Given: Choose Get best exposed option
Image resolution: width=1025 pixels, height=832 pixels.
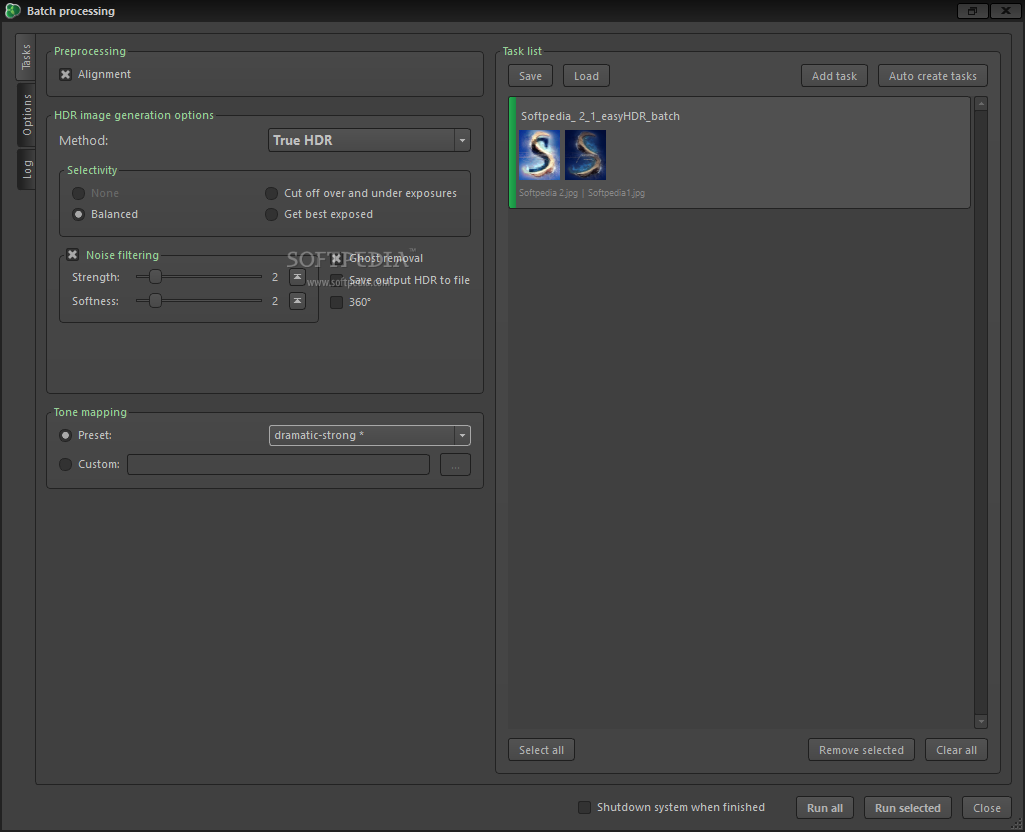Looking at the screenshot, I should [271, 214].
